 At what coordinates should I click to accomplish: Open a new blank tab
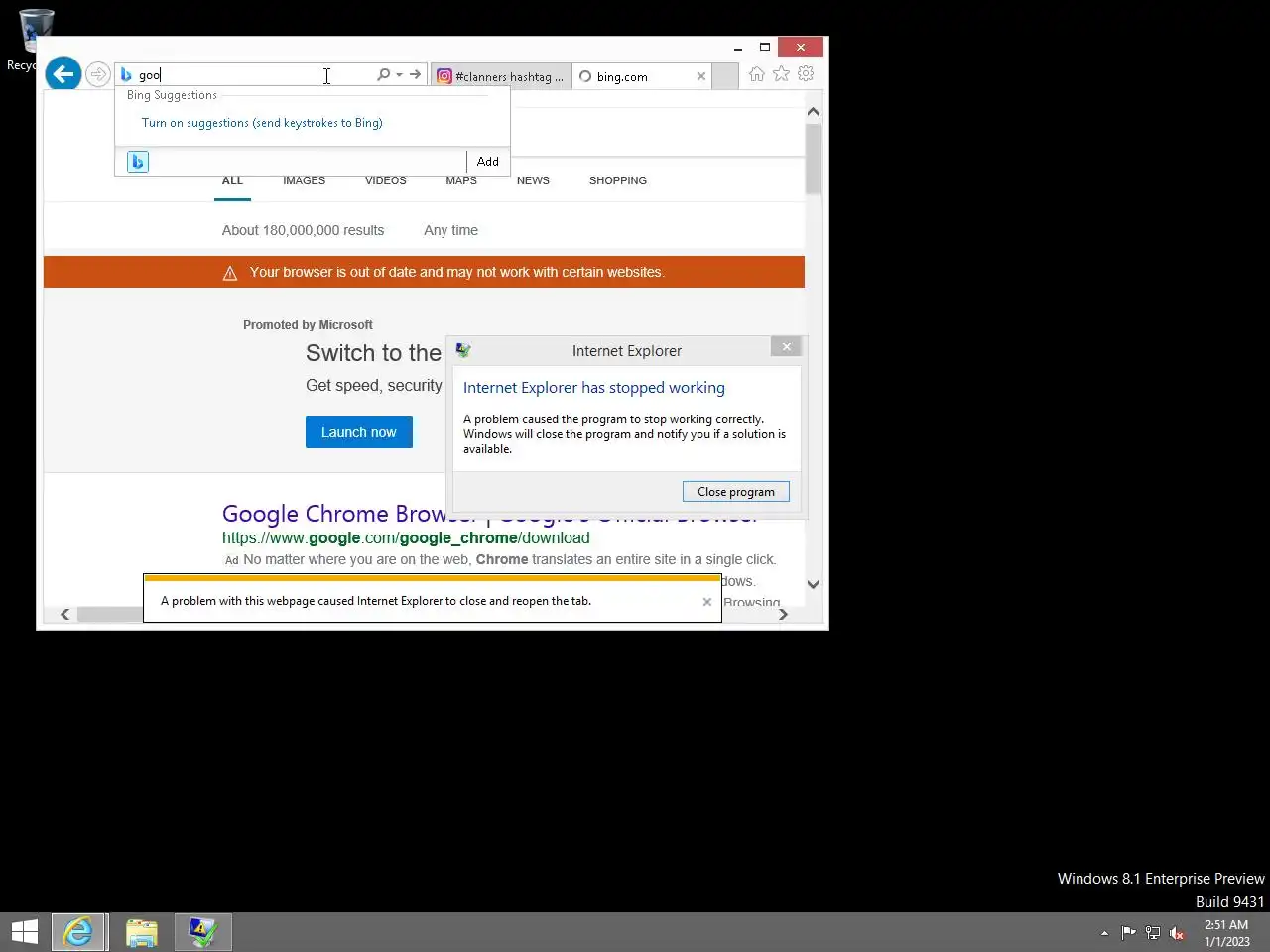pos(725,76)
